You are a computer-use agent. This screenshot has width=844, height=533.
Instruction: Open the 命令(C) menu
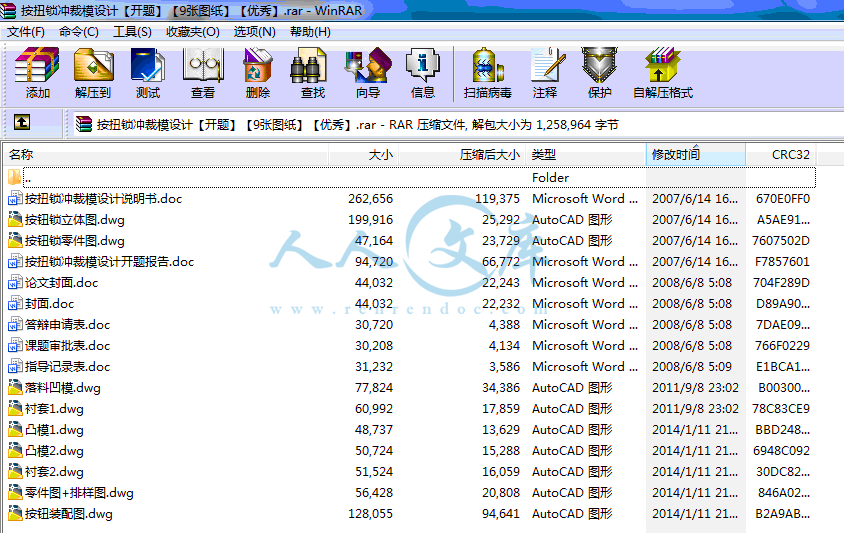click(79, 32)
